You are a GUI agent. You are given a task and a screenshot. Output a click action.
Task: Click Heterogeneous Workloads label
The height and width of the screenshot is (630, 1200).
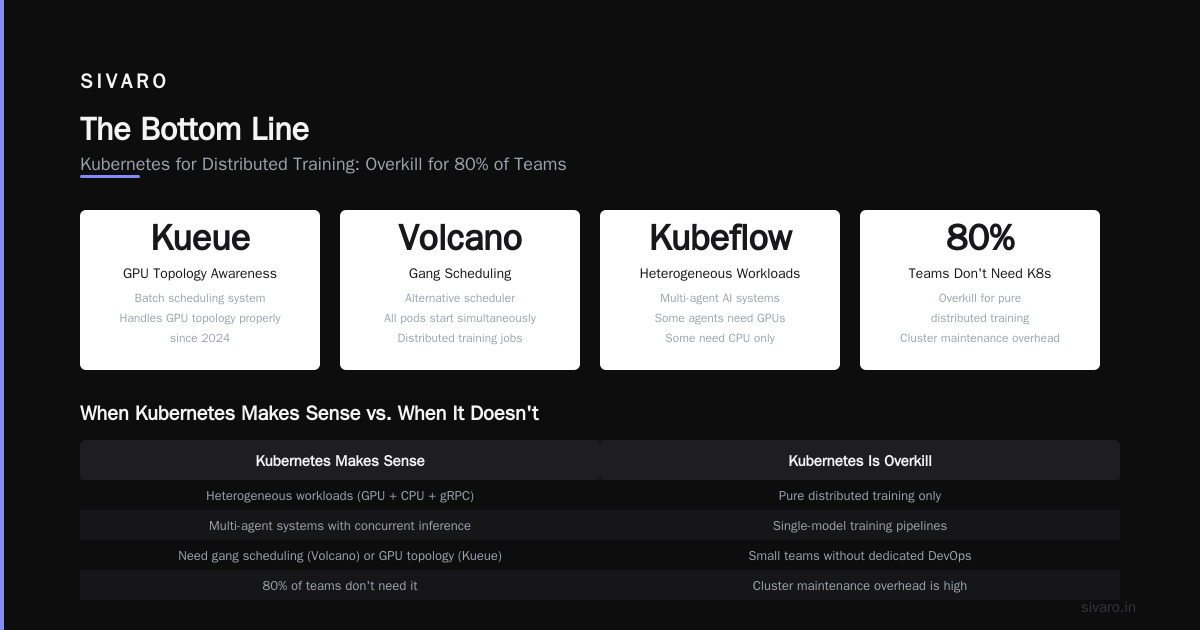pyautogui.click(x=720, y=273)
